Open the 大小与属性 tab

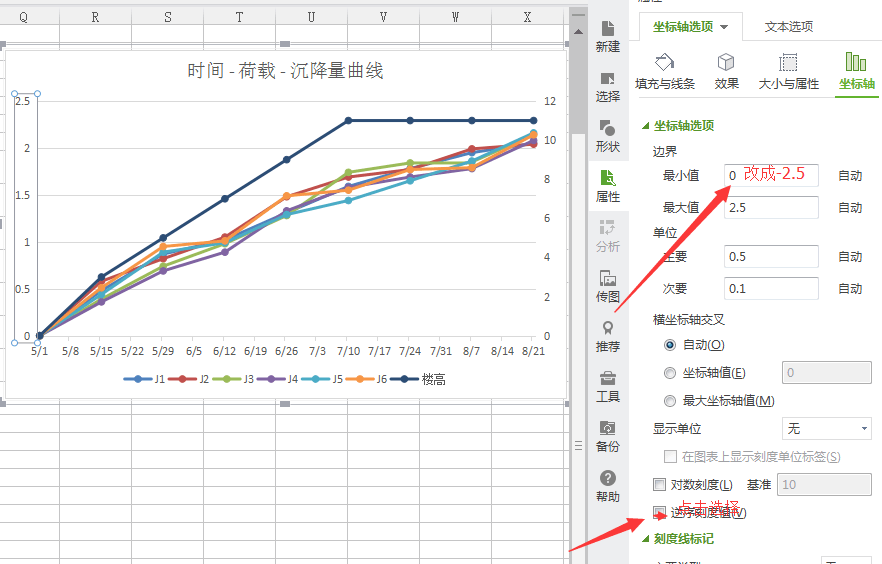point(788,71)
